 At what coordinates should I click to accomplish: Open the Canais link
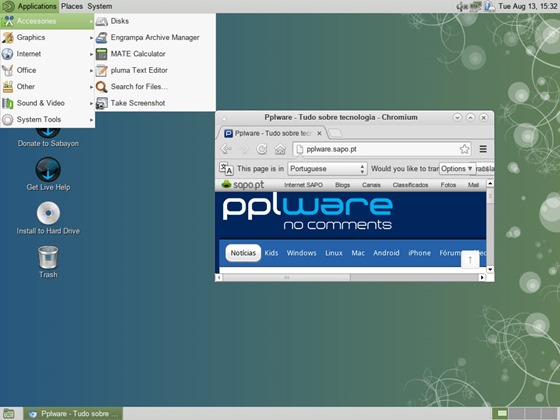tap(371, 185)
